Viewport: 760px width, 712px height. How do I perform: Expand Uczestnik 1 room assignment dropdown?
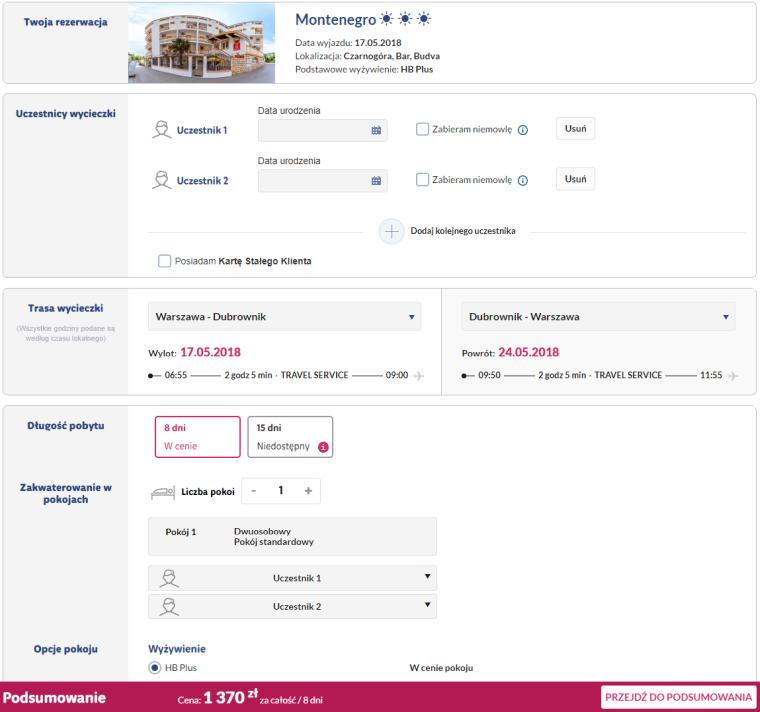[292, 578]
